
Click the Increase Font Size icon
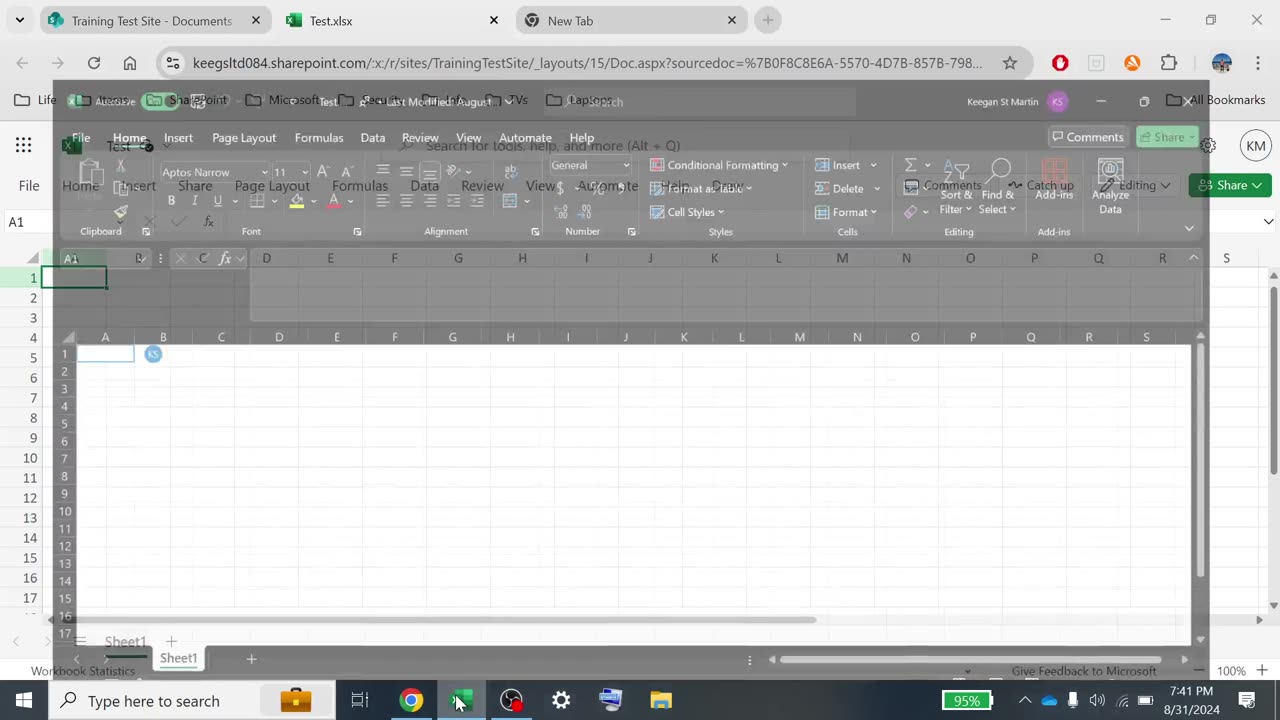tap(323, 172)
